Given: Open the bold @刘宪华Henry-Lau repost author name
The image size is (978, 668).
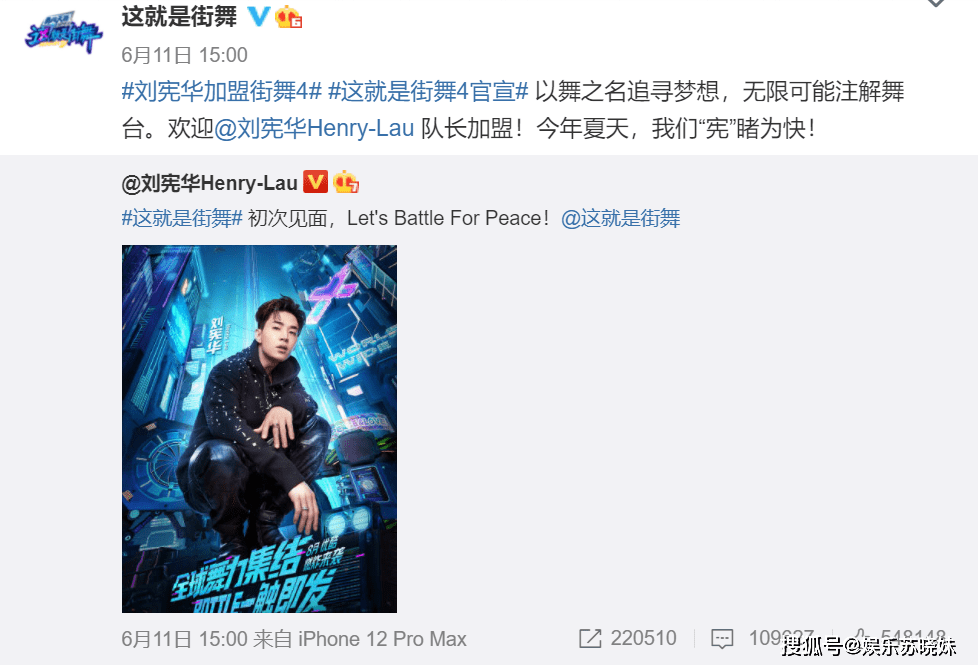Looking at the screenshot, I should [x=210, y=183].
